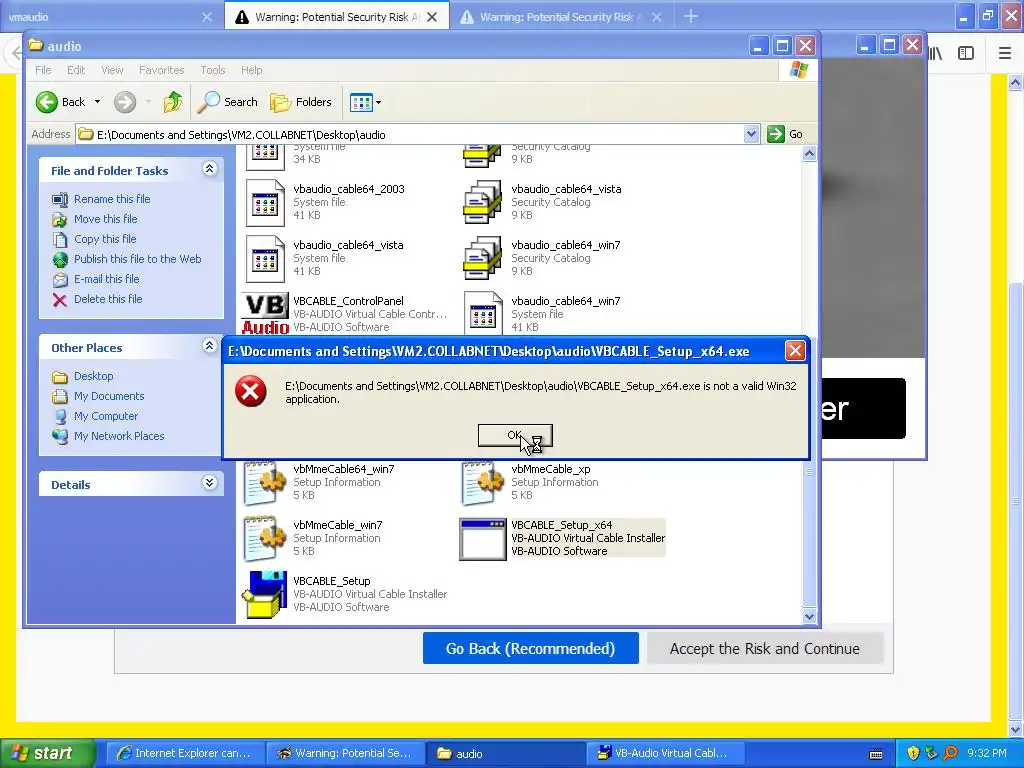1024x768 pixels.
Task: Click Accept the Risk and Continue
Action: (765, 648)
